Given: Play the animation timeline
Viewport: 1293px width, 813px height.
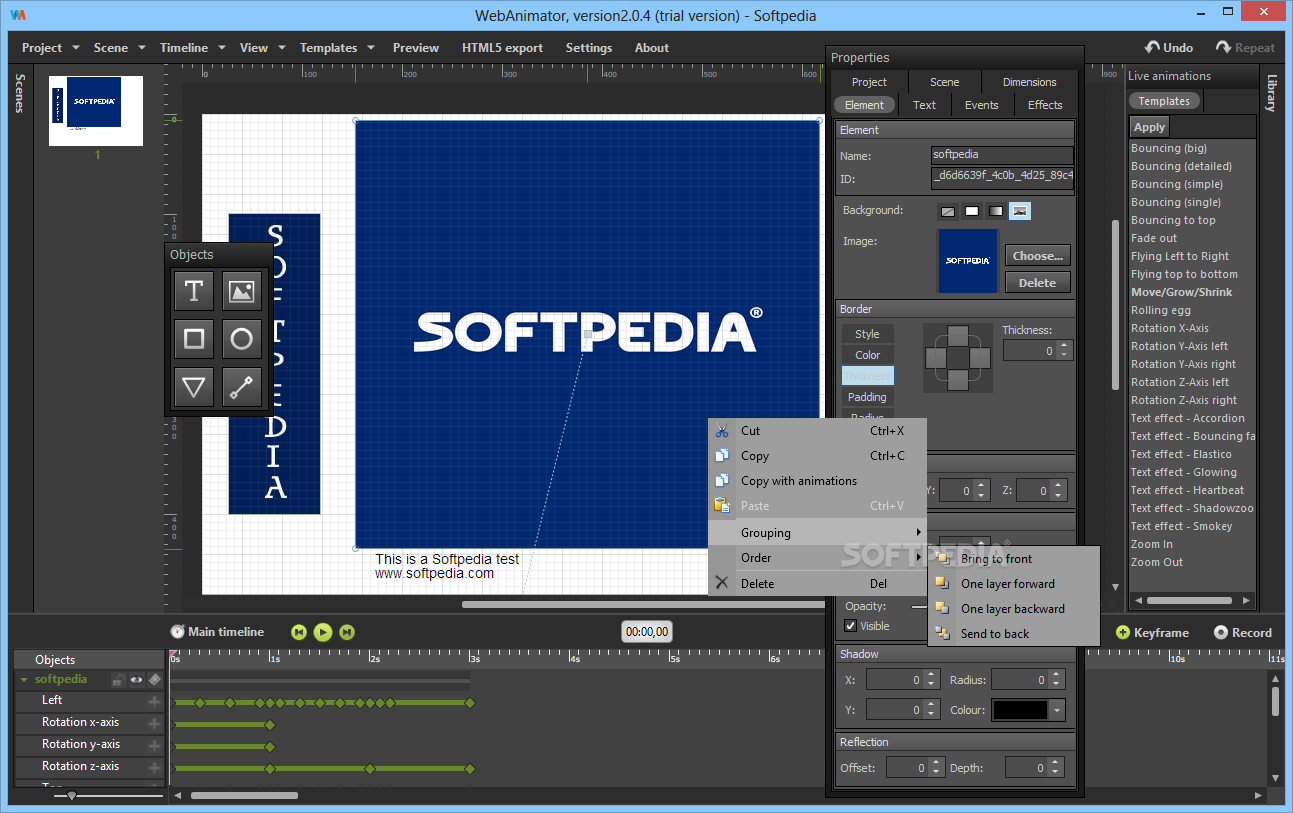Looking at the screenshot, I should [323, 632].
